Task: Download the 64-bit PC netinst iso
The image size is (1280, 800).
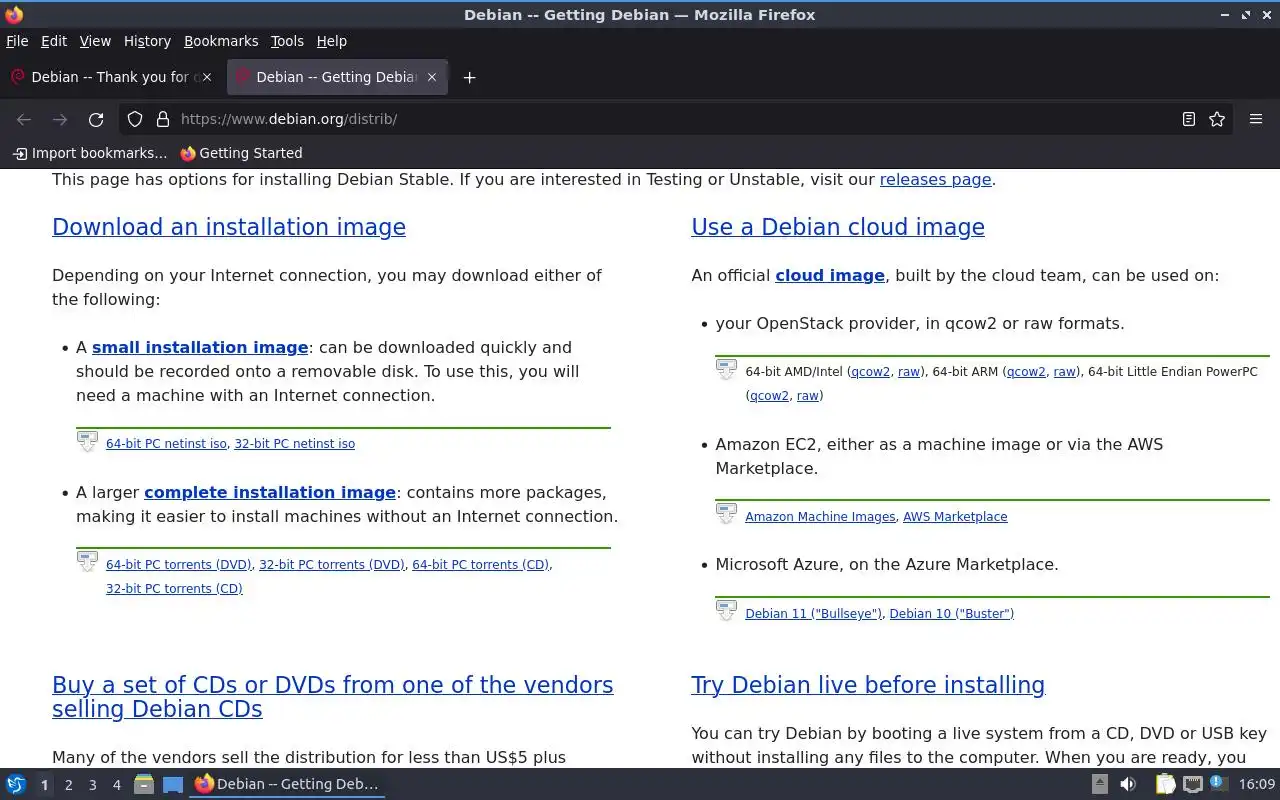Action: coord(166,443)
